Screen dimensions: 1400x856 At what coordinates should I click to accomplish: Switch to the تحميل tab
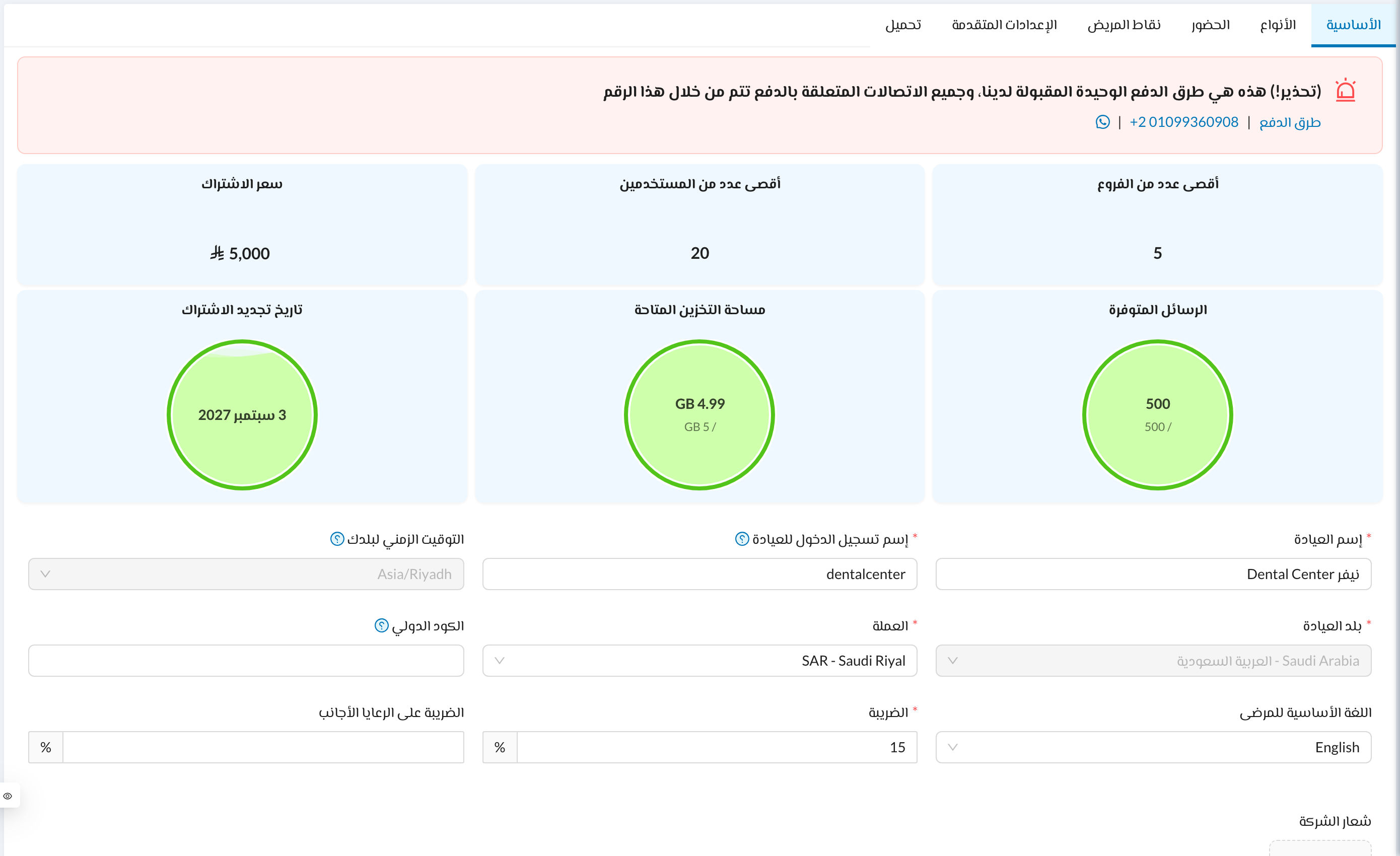click(x=903, y=25)
